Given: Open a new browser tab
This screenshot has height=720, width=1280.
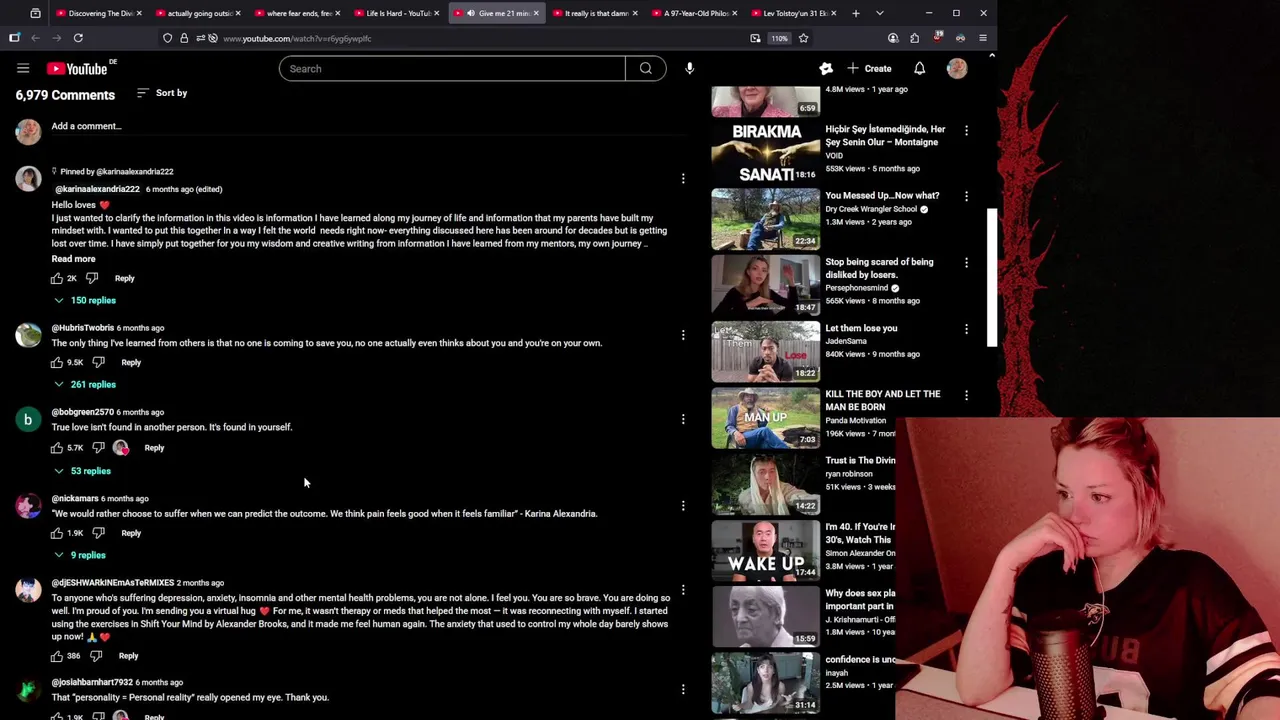Looking at the screenshot, I should point(856,13).
